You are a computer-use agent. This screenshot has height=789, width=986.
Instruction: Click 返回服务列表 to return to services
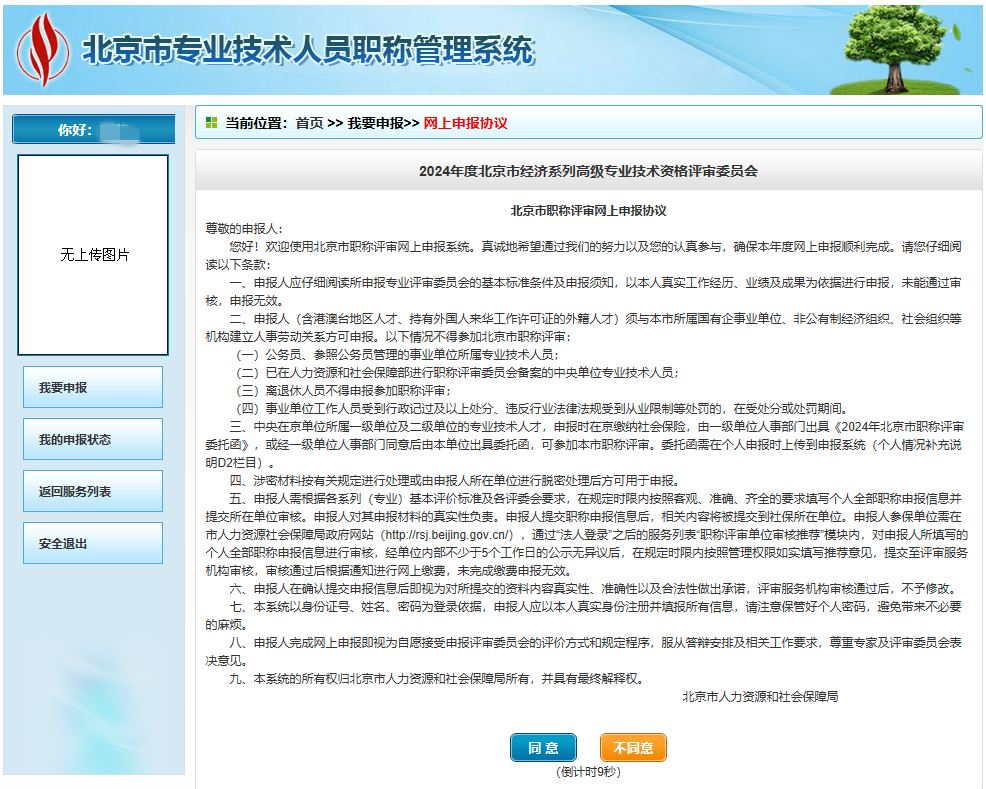tap(92, 490)
